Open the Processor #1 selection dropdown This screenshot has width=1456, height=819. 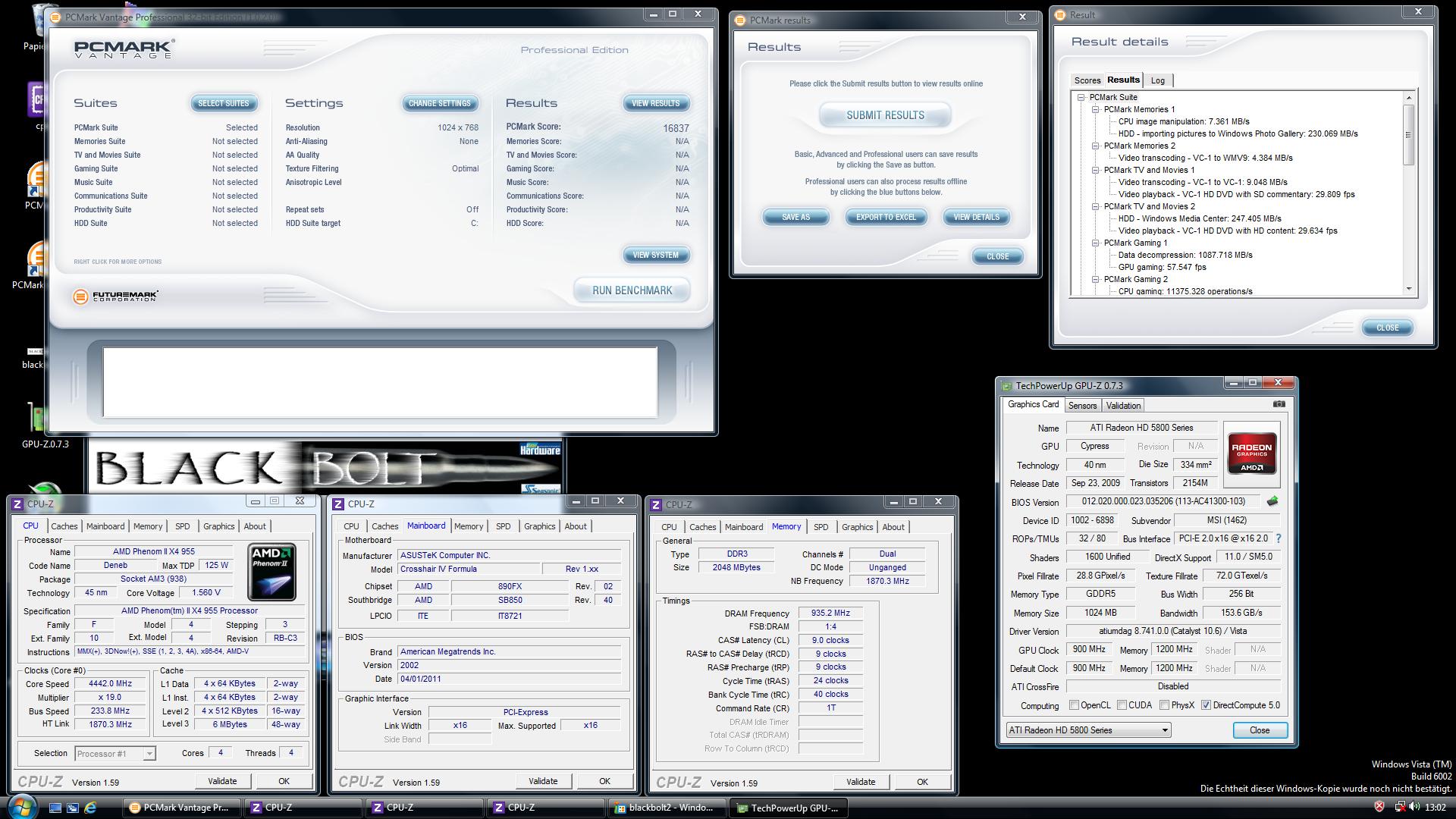point(115,753)
